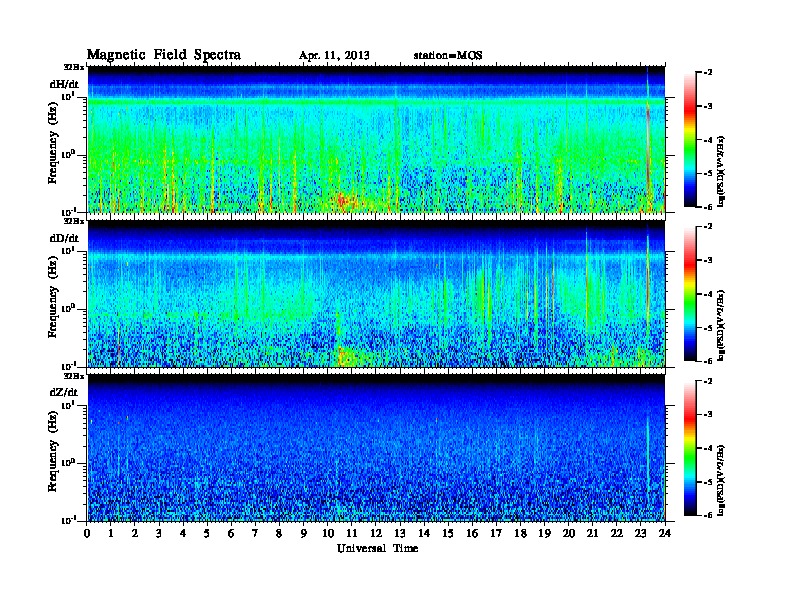Click the hour "12" tick label on time axis

click(376, 533)
